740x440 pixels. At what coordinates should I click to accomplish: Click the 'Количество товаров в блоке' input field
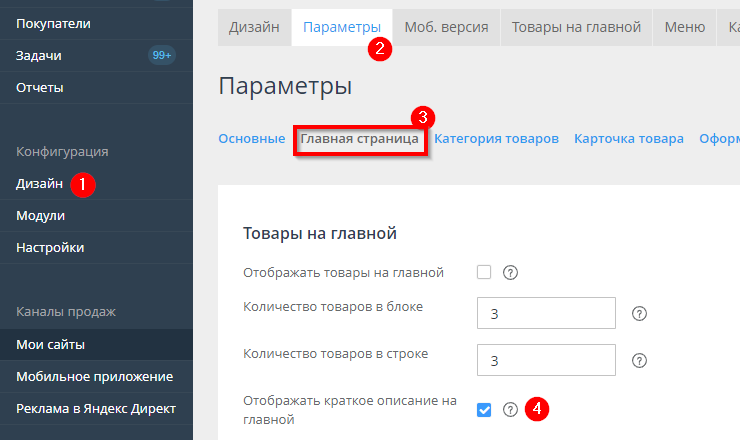click(546, 313)
